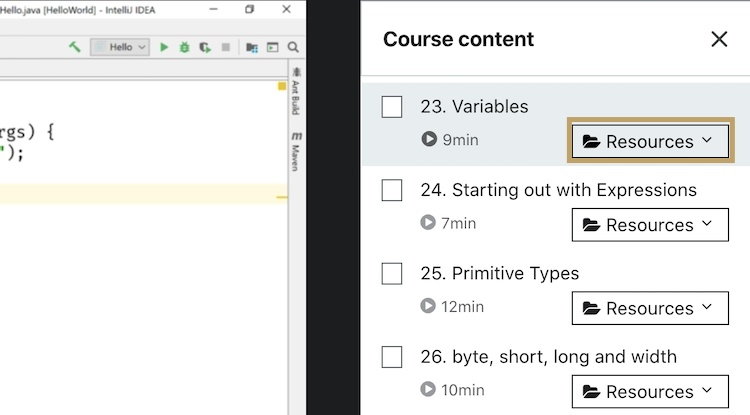Expand Resources dropdown for 23. Variables
The height and width of the screenshot is (415, 750).
[x=650, y=142]
